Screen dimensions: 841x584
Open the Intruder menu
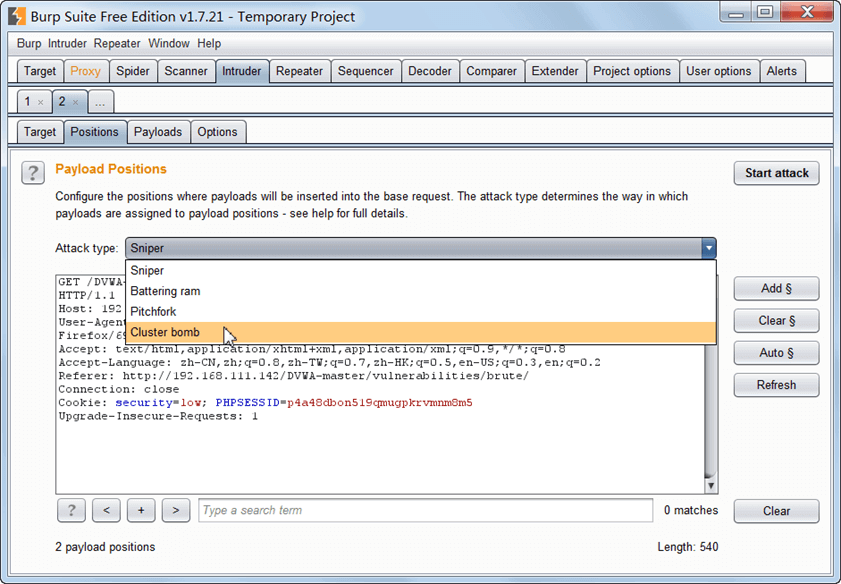click(67, 43)
